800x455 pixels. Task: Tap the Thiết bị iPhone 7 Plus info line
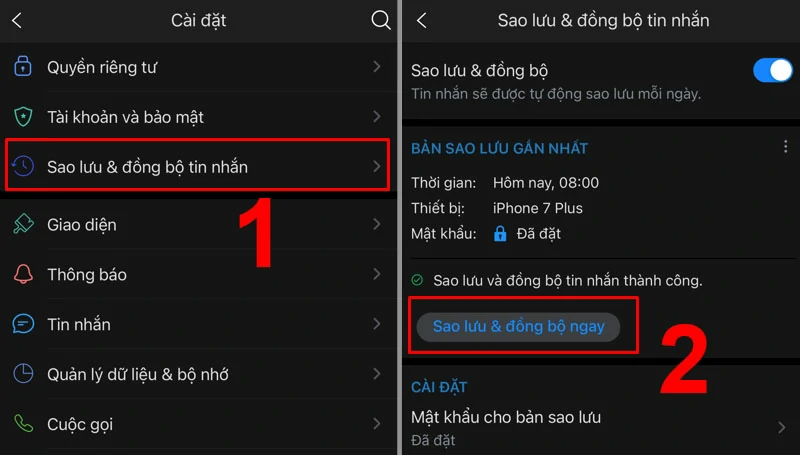[497, 208]
